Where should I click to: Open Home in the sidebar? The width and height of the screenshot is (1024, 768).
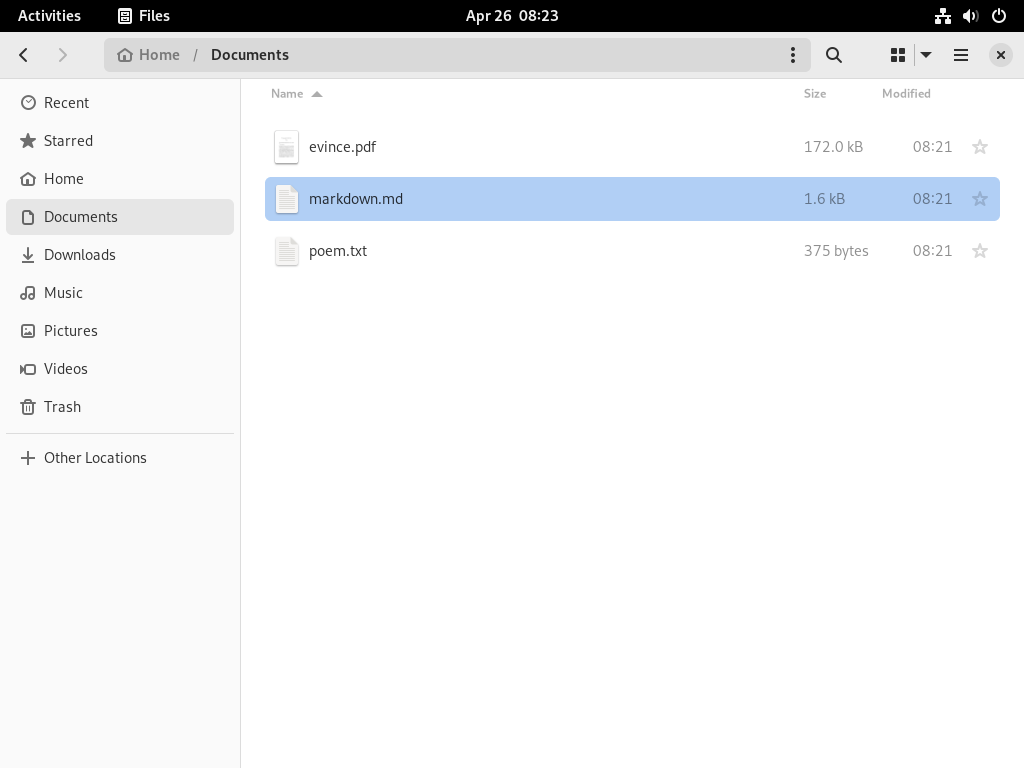120,179
